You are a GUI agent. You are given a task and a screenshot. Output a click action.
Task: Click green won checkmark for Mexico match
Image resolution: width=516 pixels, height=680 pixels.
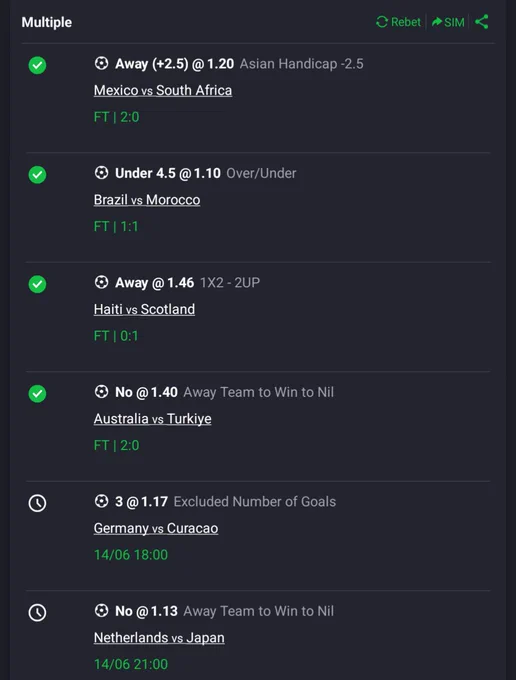tap(37, 65)
